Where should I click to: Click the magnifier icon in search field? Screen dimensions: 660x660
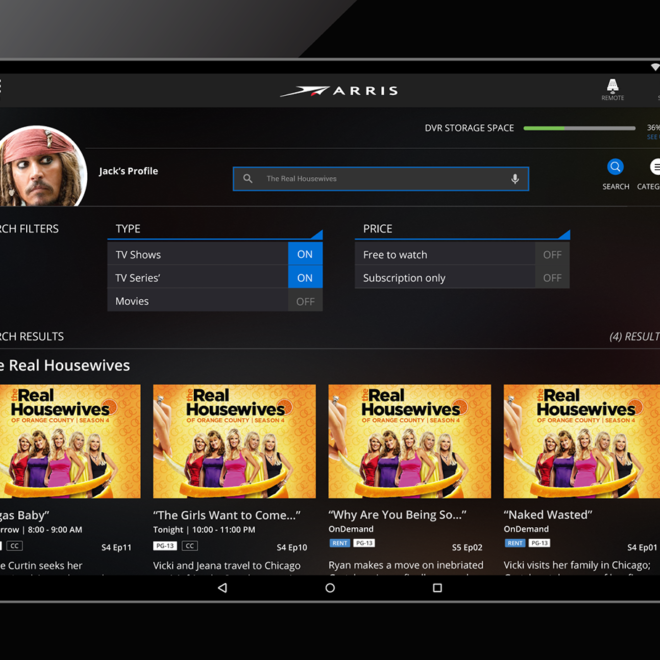[248, 178]
